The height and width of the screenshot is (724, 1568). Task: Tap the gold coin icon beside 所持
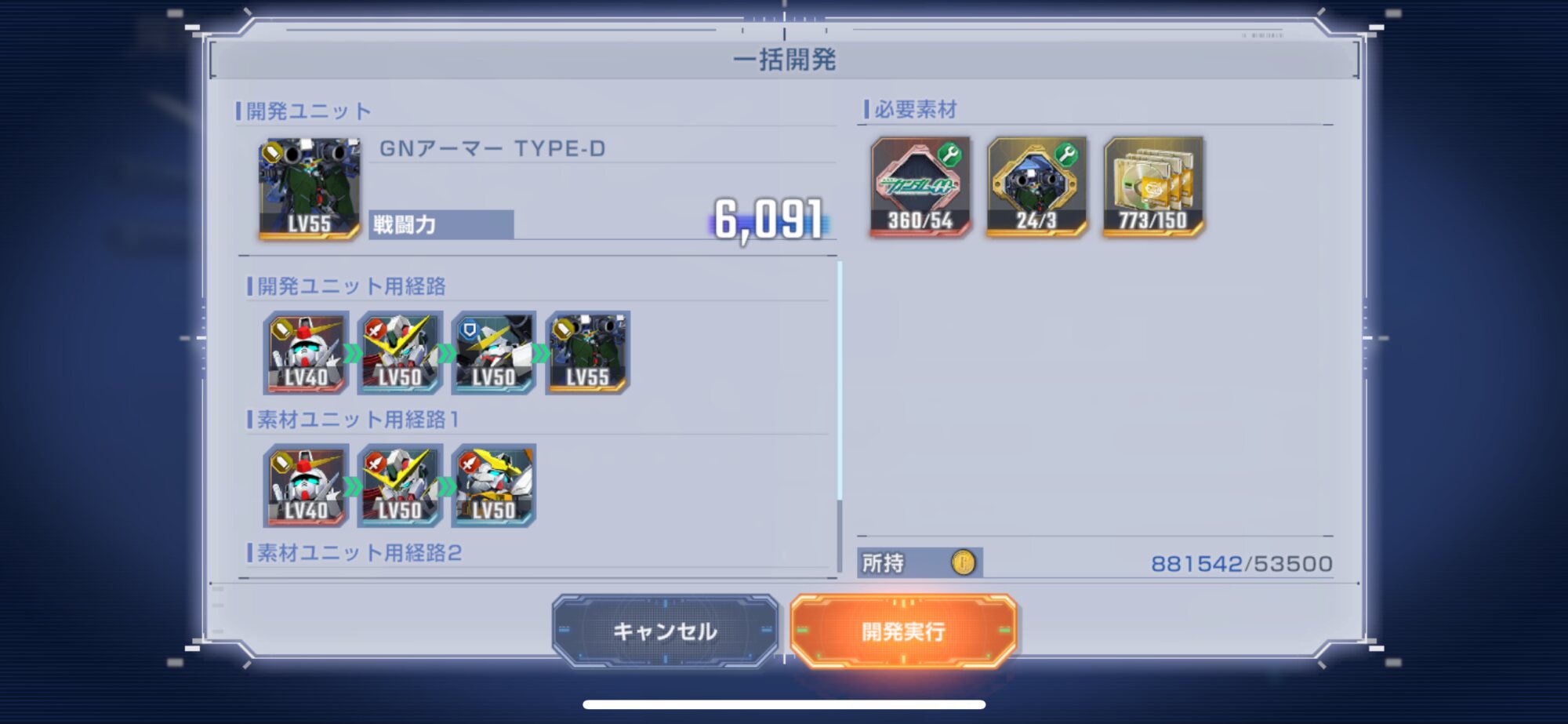pos(963,562)
